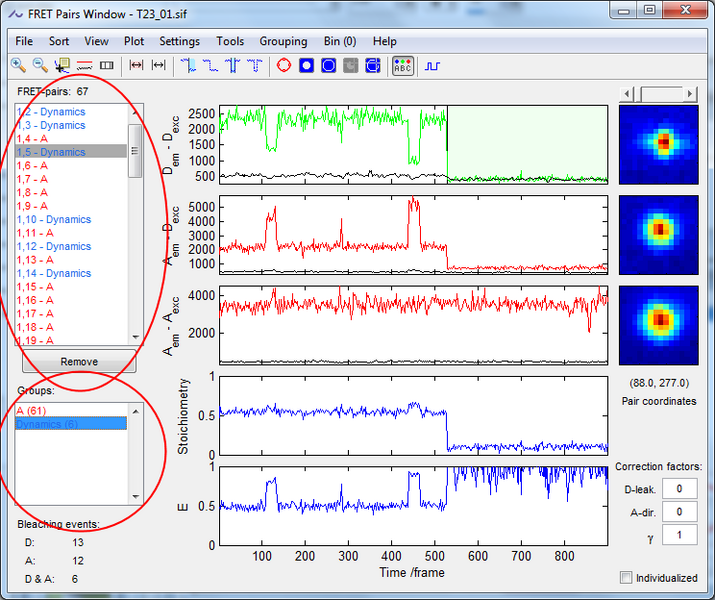Click the slider right arrow above pair images
The width and height of the screenshot is (715, 600).
[x=690, y=93]
